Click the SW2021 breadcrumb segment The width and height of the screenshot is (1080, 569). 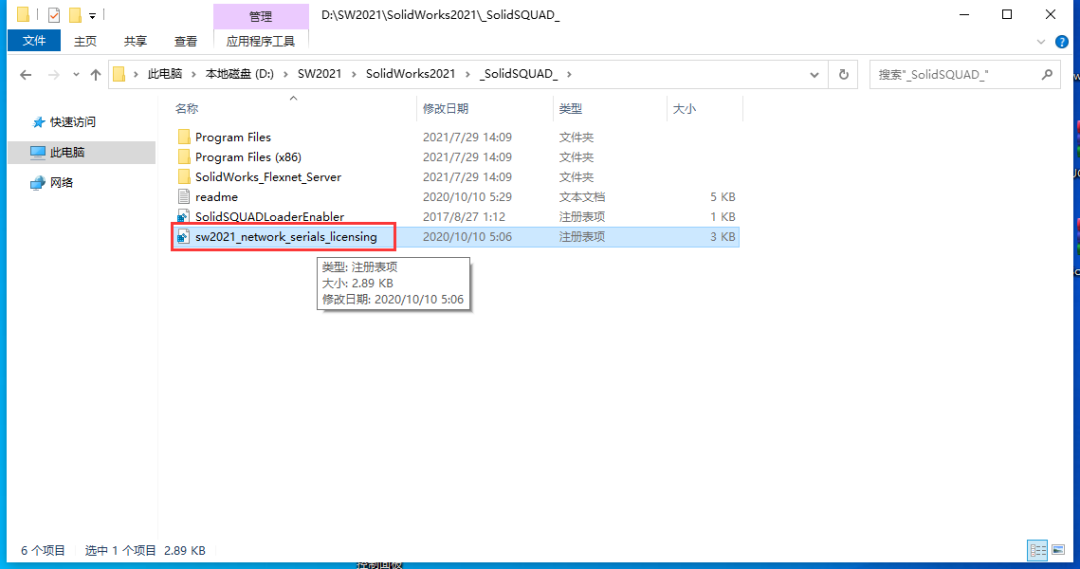pos(319,74)
